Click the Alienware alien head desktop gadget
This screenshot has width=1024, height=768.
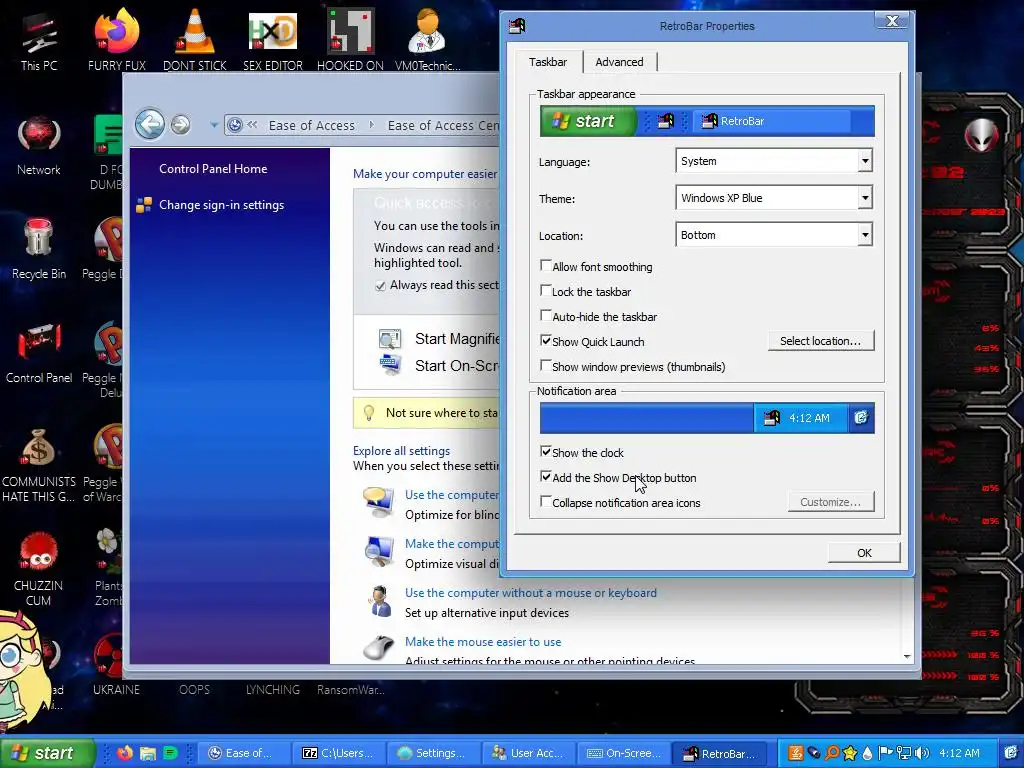coord(981,136)
